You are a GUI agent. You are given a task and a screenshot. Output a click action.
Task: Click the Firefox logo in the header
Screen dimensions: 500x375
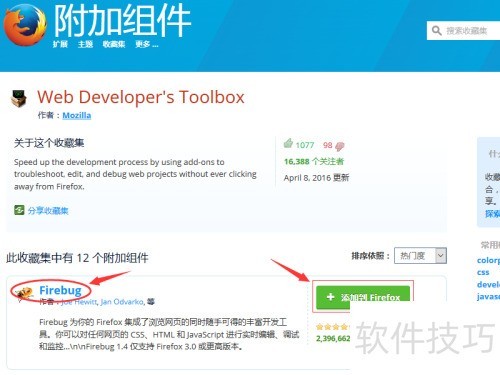[x=25, y=25]
